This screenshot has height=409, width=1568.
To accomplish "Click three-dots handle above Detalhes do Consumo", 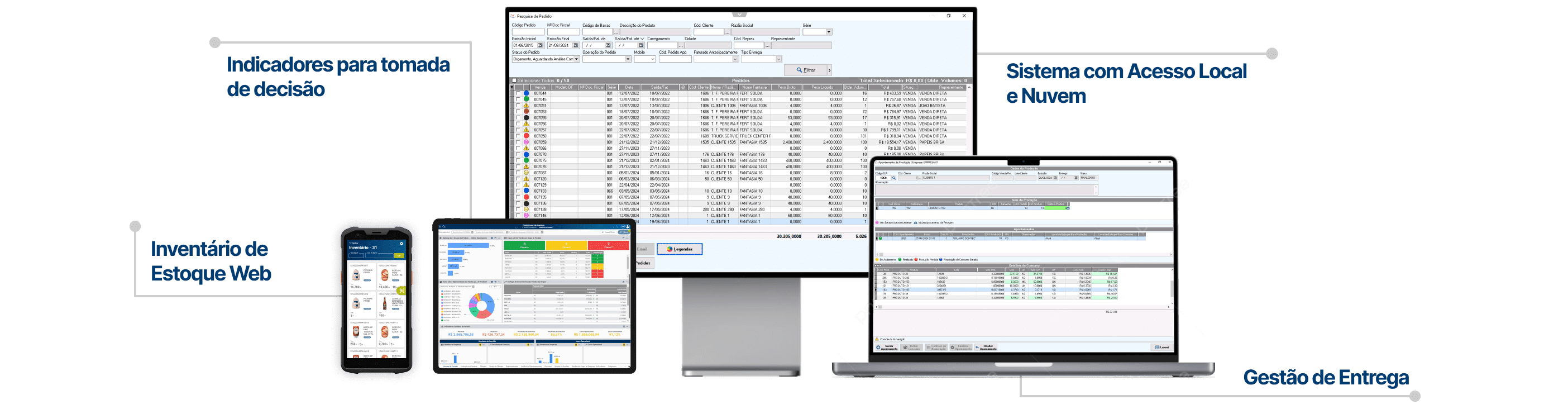I will click(878, 266).
